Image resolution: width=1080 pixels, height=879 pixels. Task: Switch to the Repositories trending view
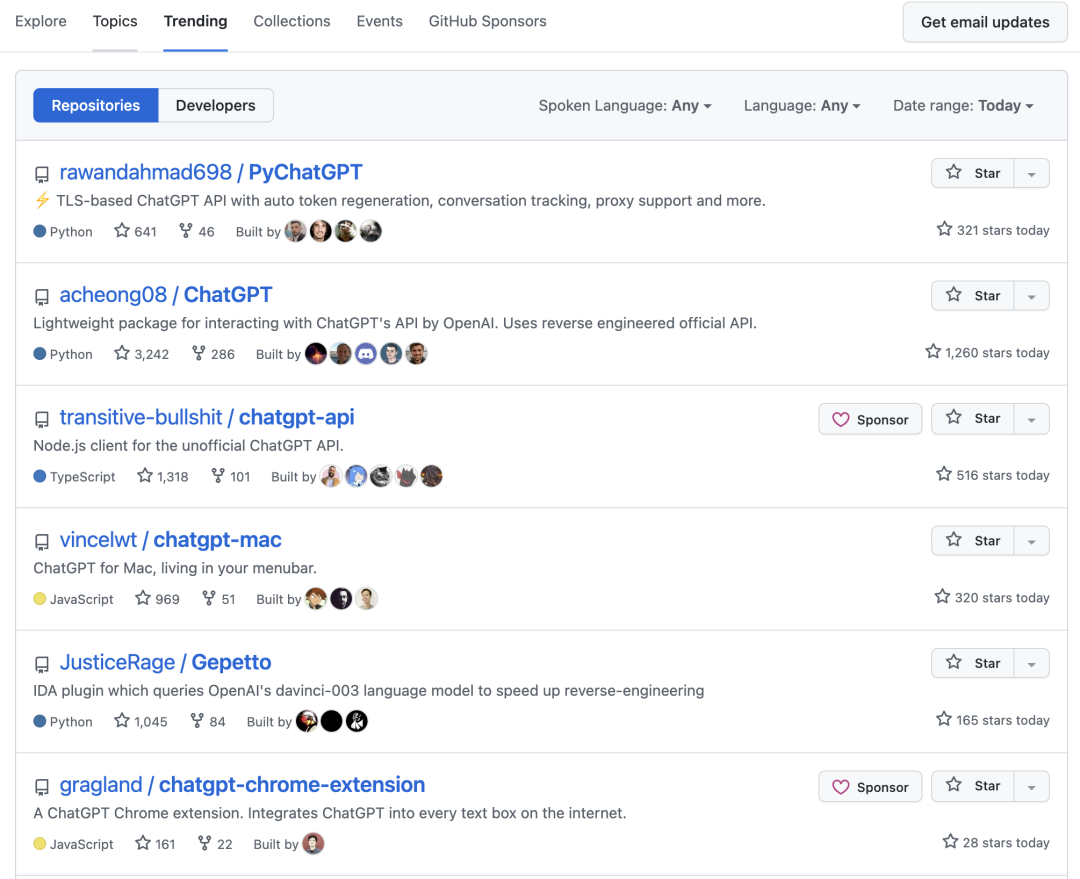tap(96, 105)
